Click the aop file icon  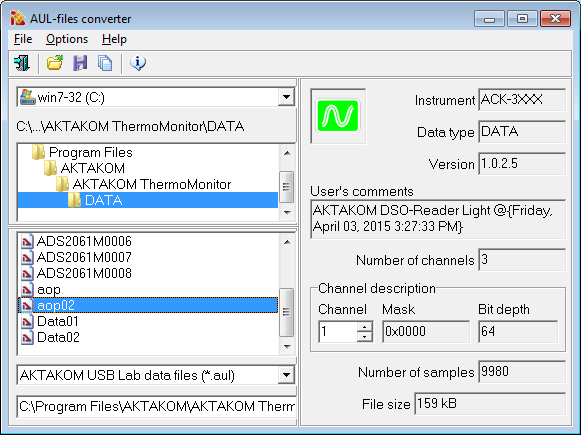[x=27, y=289]
